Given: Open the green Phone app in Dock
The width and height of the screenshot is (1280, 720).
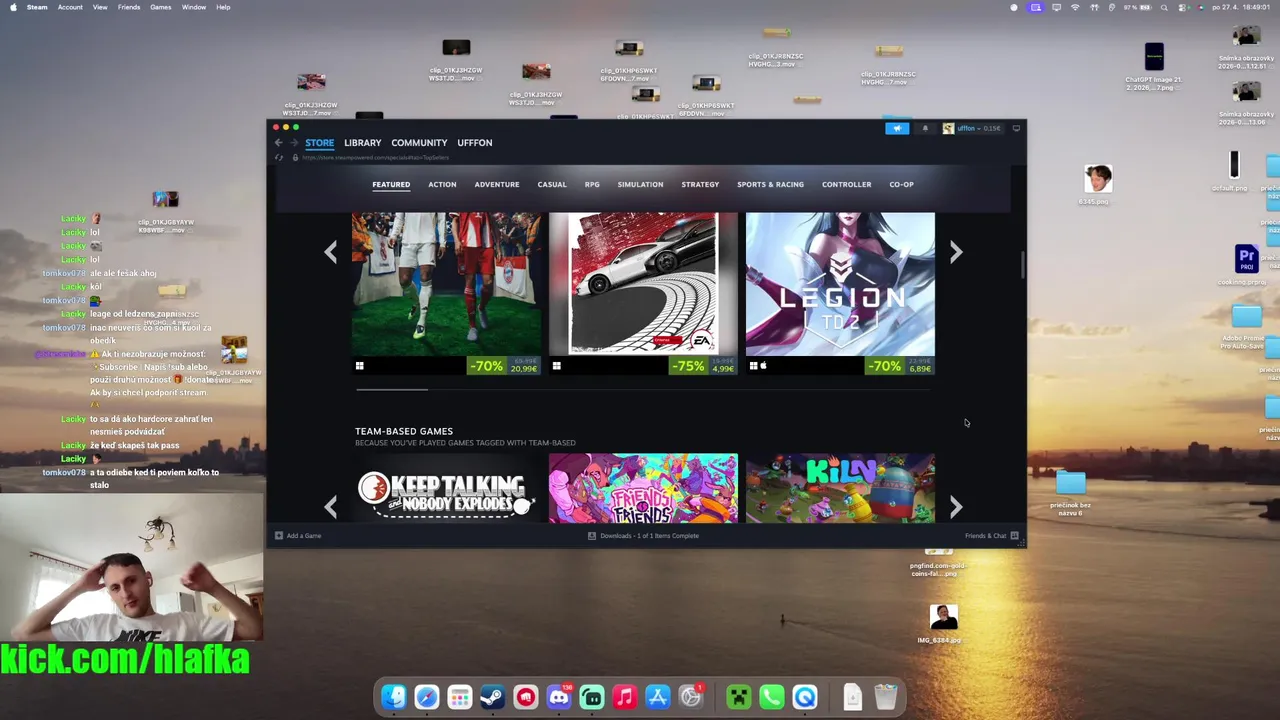Looking at the screenshot, I should [x=772, y=697].
